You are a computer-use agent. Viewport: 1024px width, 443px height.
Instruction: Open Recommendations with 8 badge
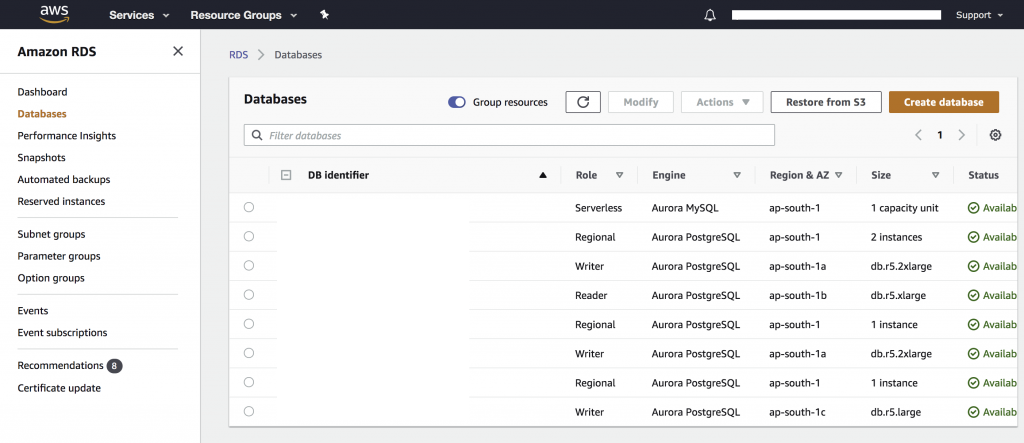pyautogui.click(x=70, y=366)
